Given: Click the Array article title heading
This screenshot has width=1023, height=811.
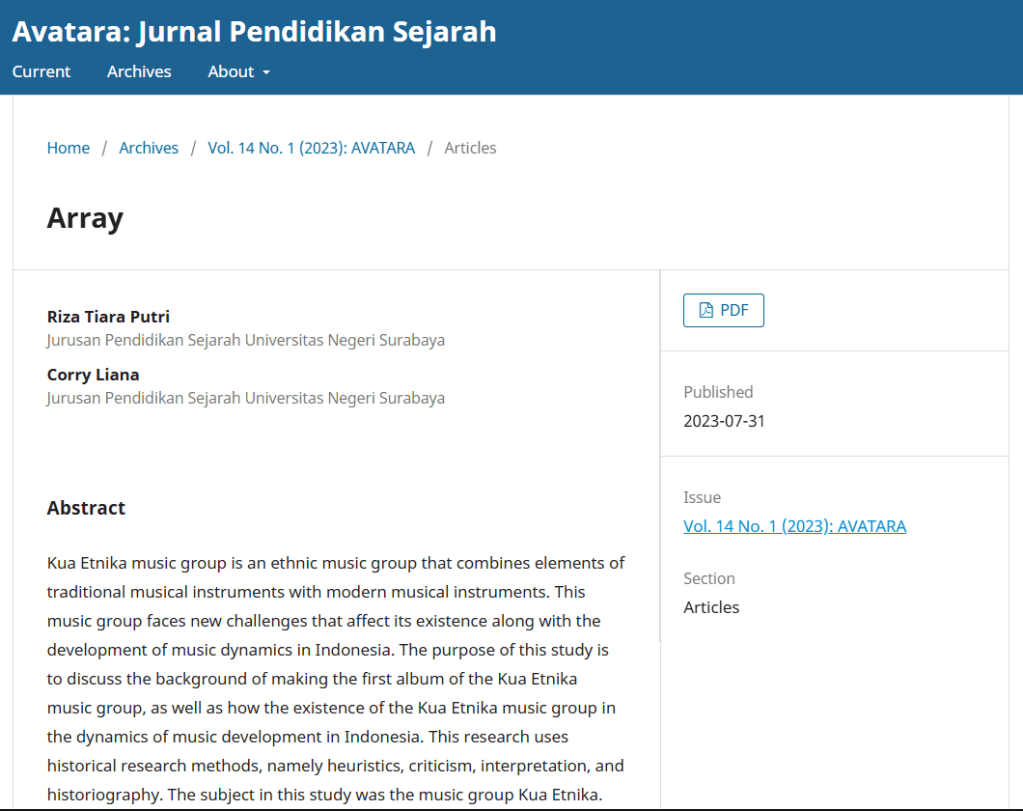Looking at the screenshot, I should [85, 218].
